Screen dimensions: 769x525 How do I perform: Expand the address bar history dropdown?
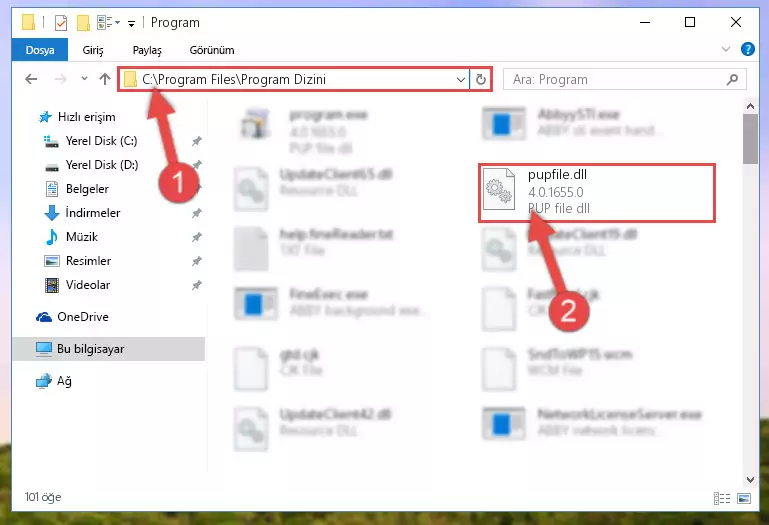point(461,79)
